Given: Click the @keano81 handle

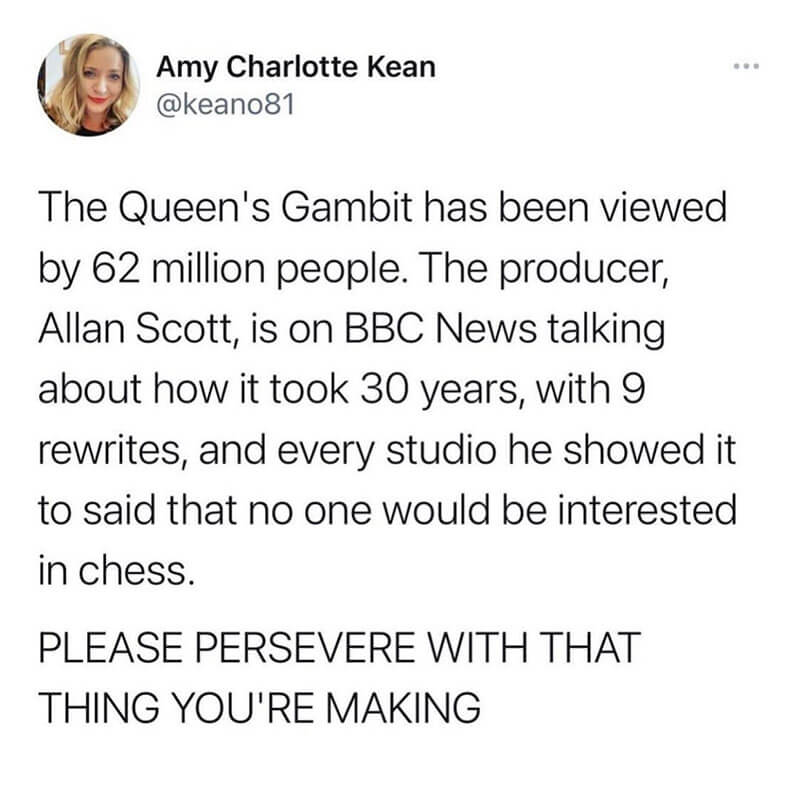Looking at the screenshot, I should point(226,105).
